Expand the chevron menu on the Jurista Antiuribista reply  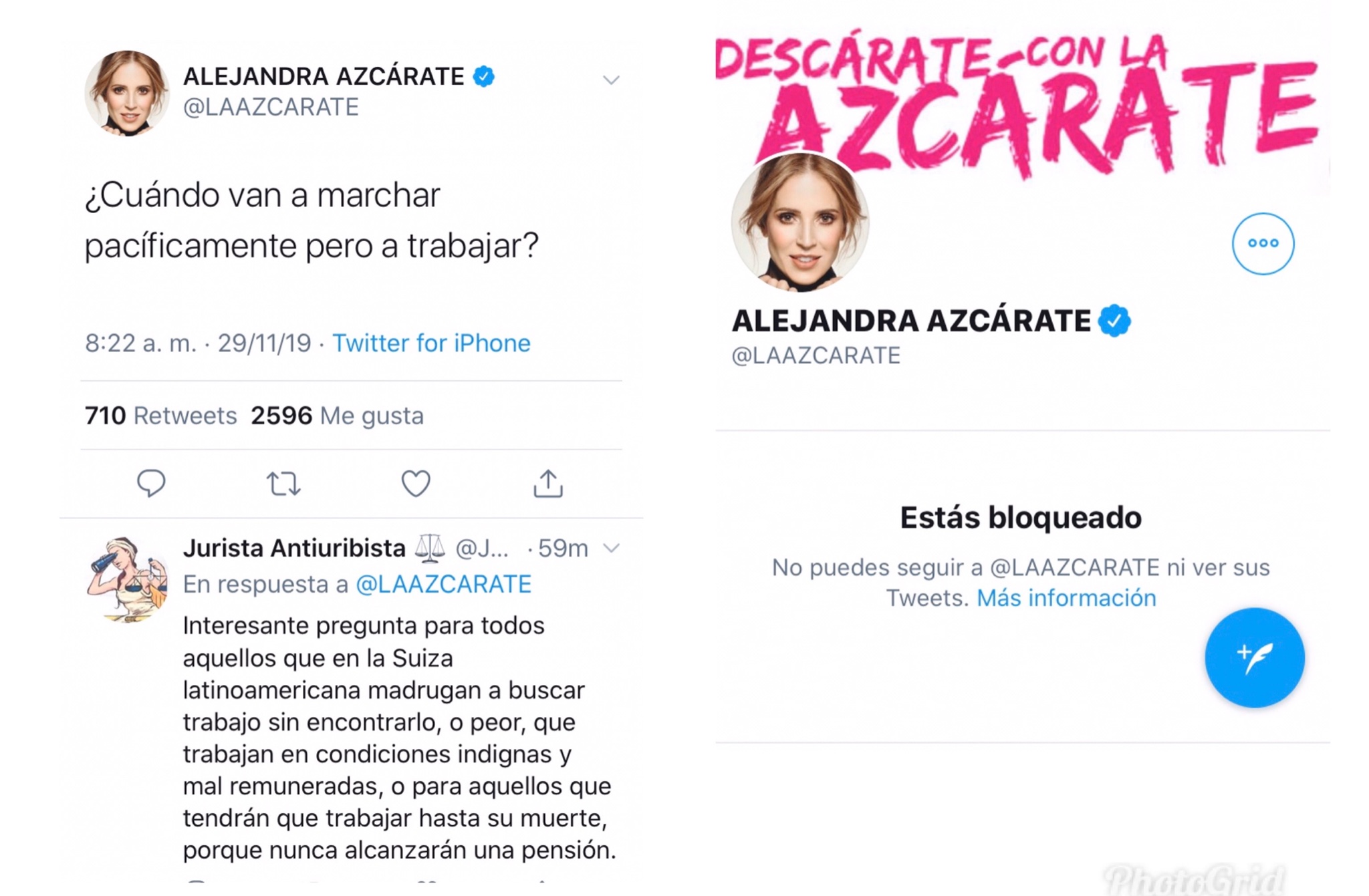[611, 549]
